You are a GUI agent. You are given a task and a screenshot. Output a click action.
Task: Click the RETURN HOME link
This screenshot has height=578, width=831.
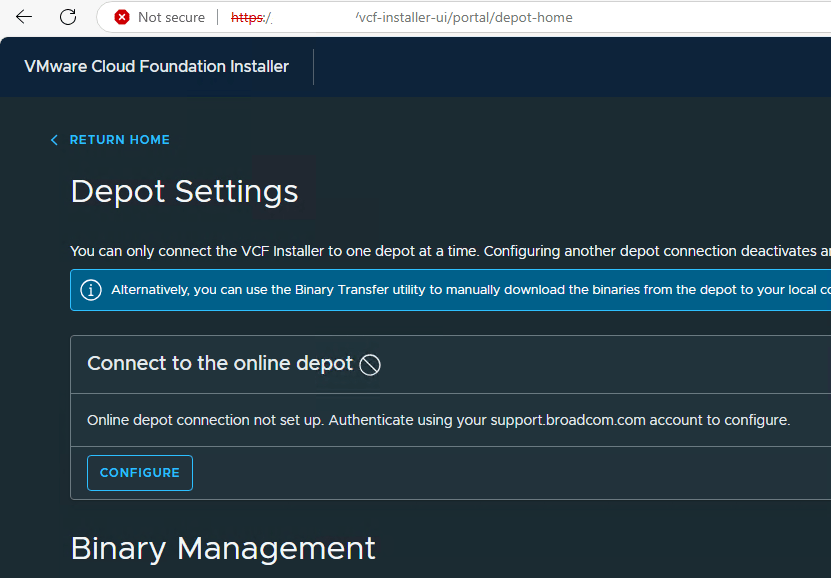point(120,140)
